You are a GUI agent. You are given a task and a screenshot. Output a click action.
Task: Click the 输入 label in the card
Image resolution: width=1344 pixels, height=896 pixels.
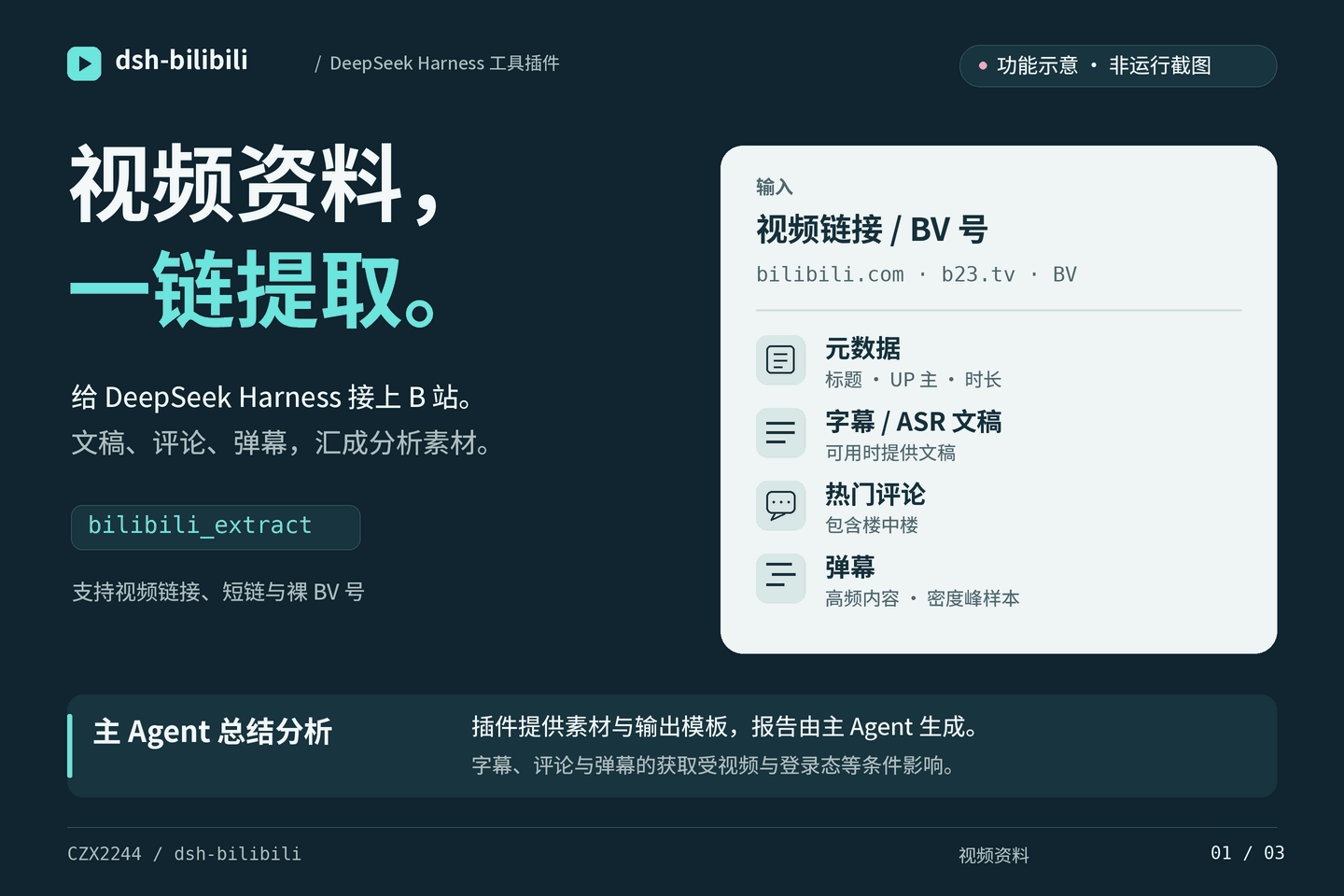[x=775, y=187]
